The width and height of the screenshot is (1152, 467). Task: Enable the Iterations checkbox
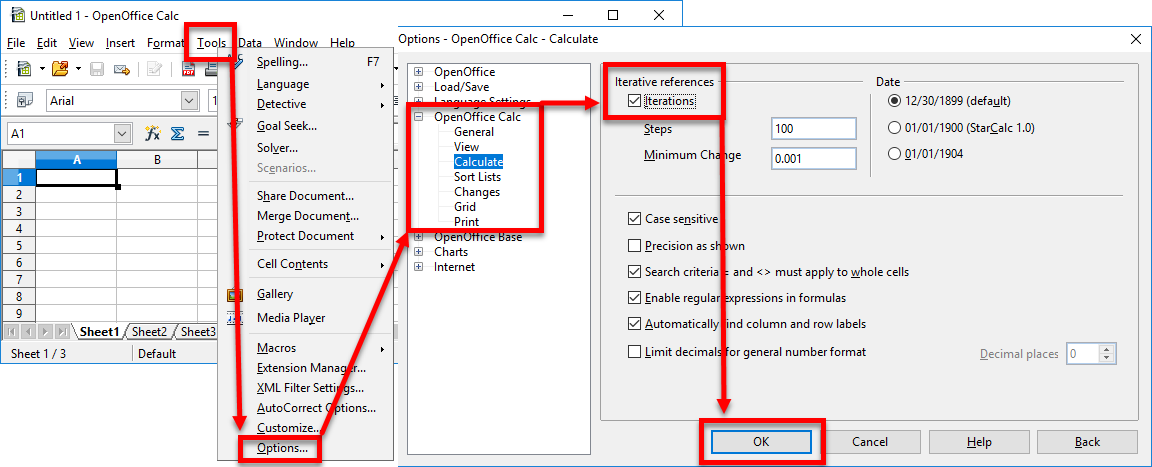tap(635, 101)
